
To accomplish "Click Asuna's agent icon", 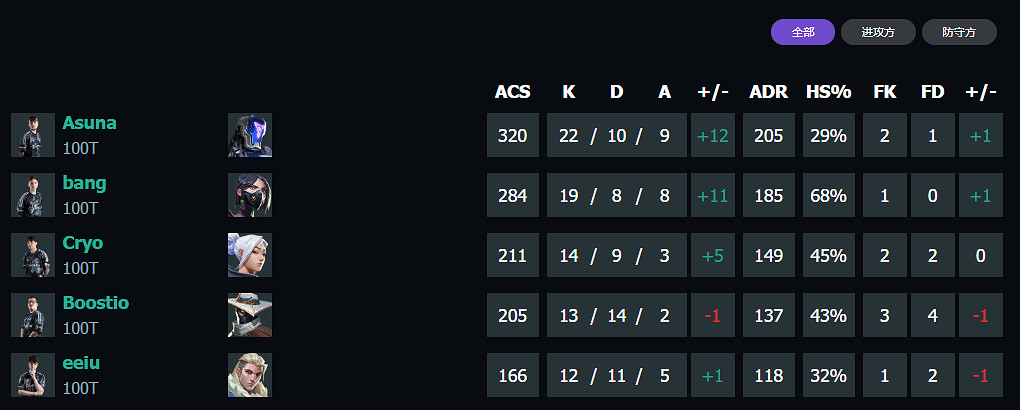I will (250, 135).
